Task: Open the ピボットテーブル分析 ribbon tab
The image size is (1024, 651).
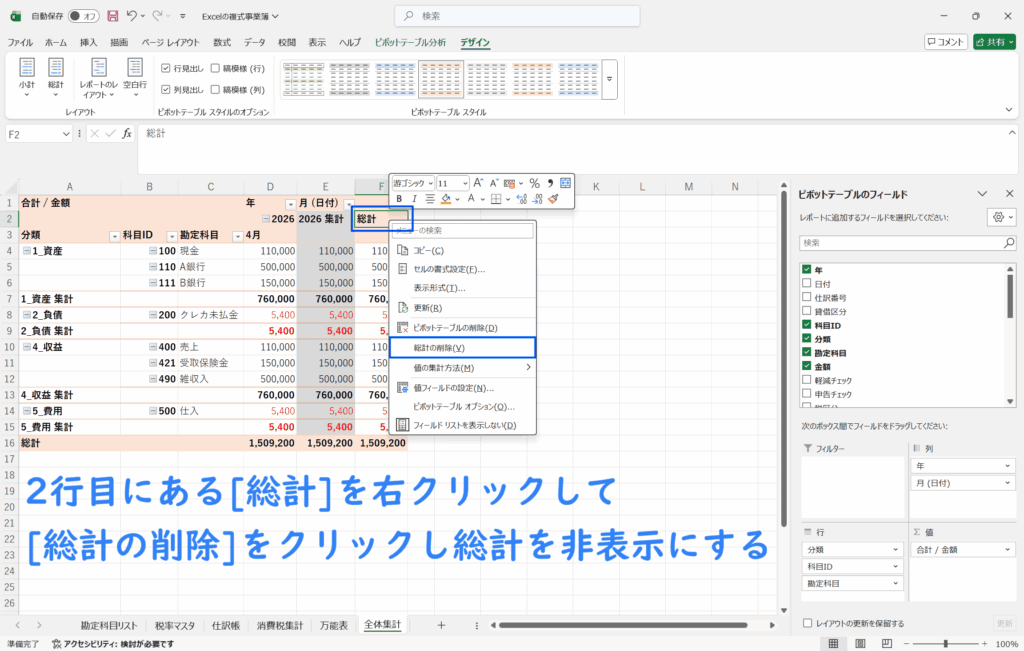Action: [x=410, y=42]
